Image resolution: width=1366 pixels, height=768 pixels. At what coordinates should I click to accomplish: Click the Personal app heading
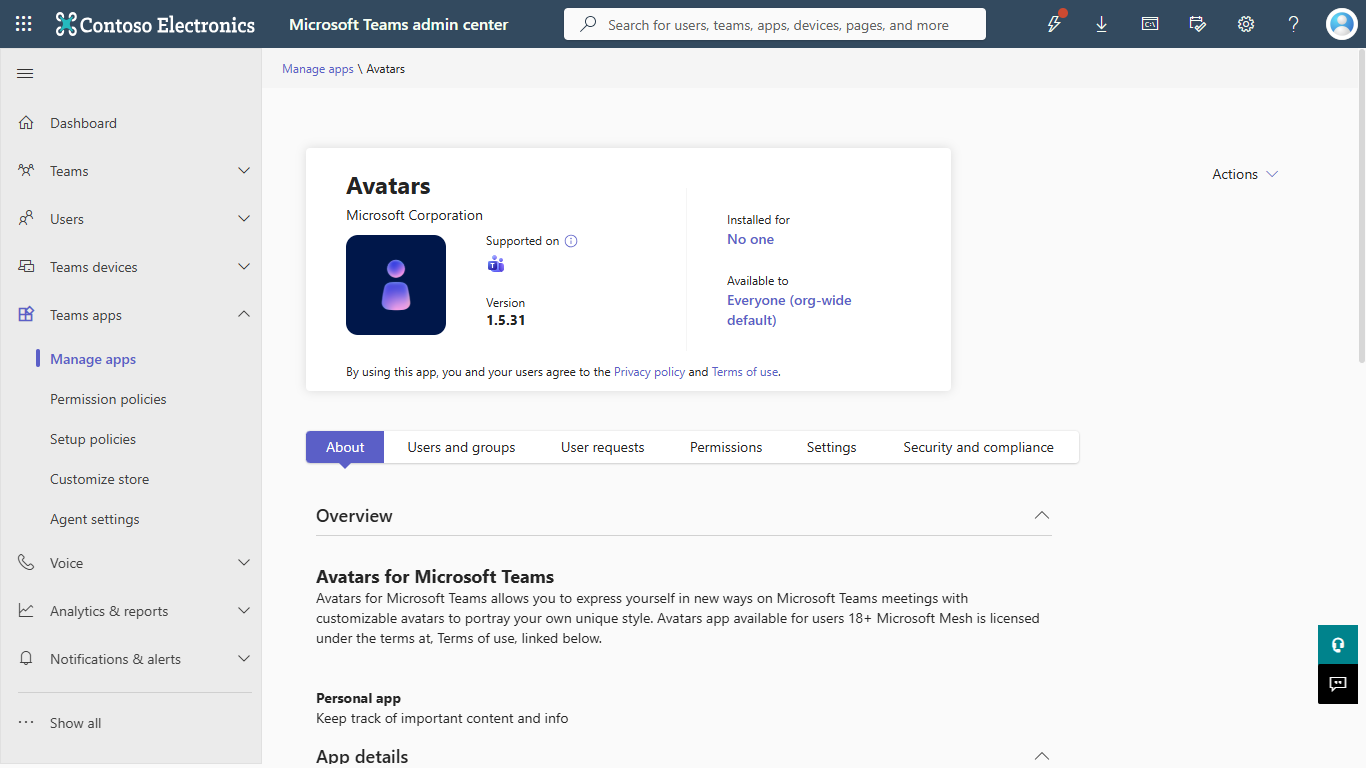[x=358, y=698]
